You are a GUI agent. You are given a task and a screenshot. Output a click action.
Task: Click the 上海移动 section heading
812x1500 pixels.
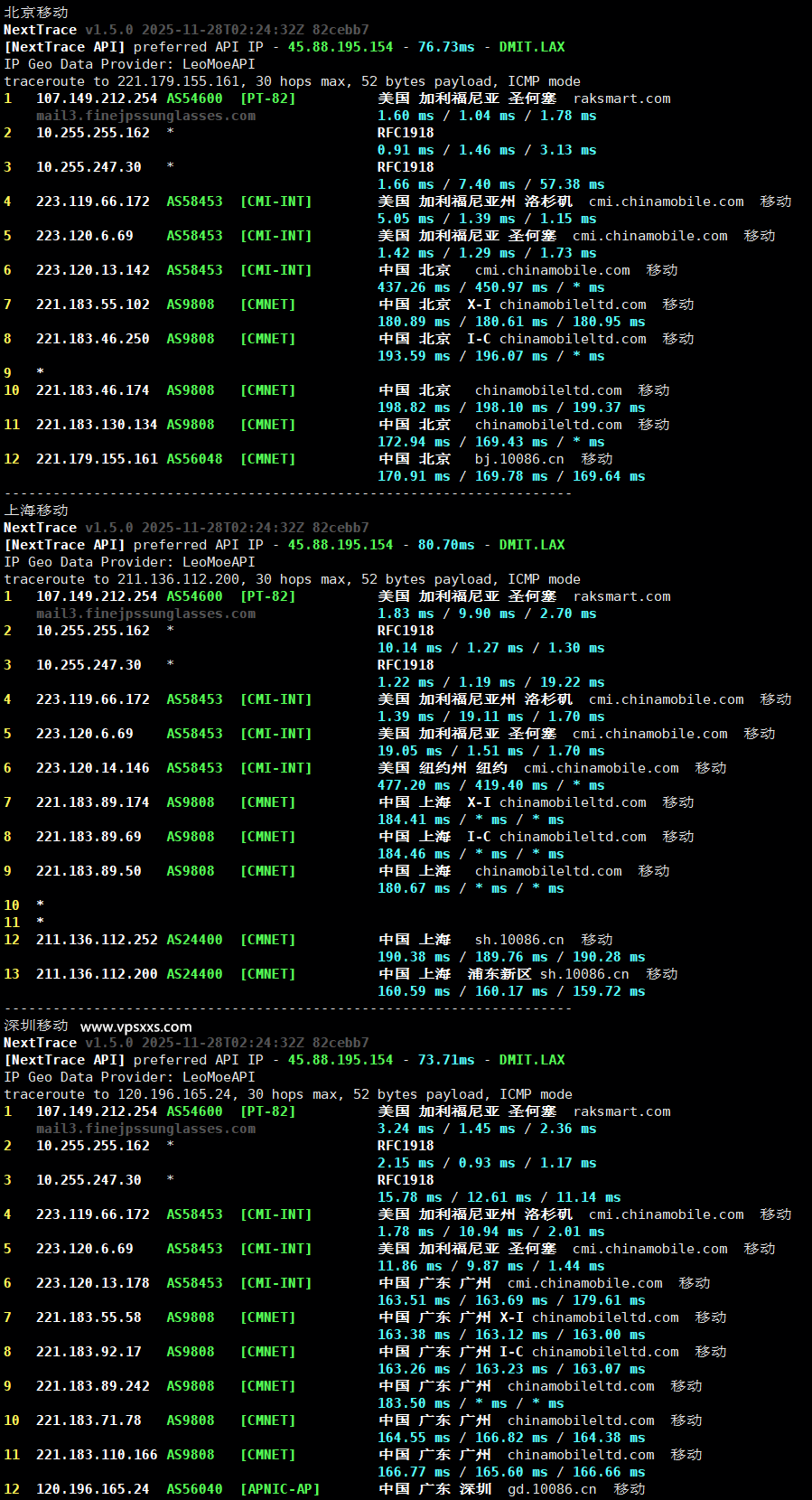pyautogui.click(x=36, y=511)
